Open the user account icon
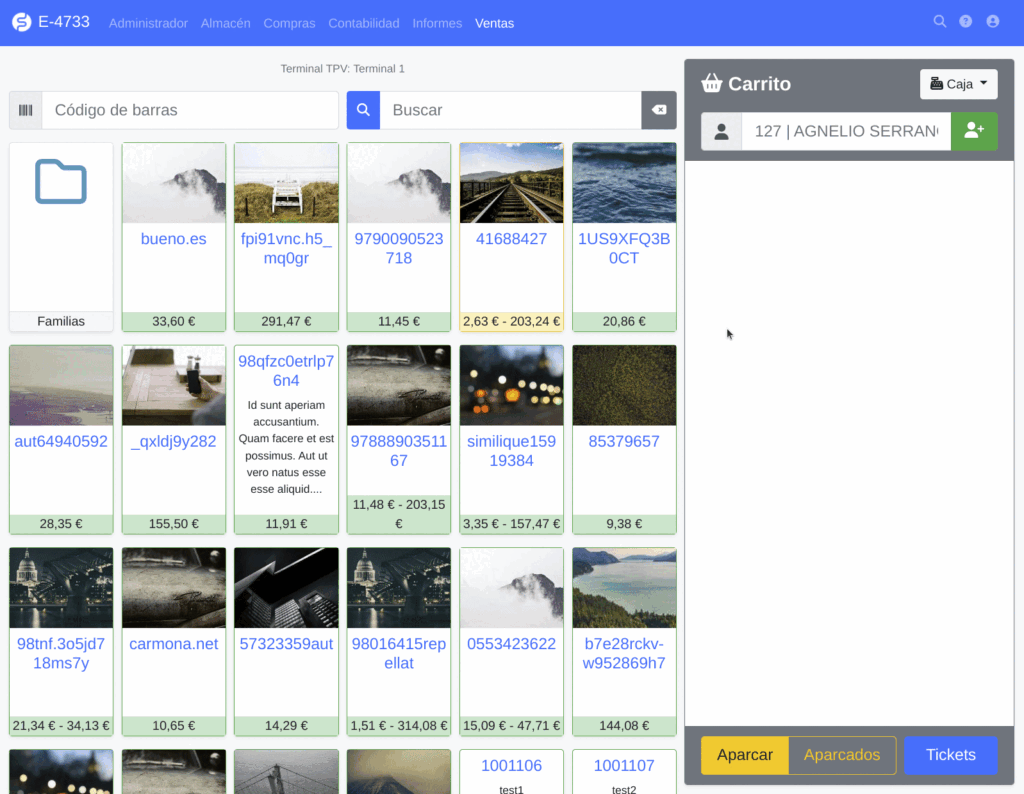 pos(993,22)
